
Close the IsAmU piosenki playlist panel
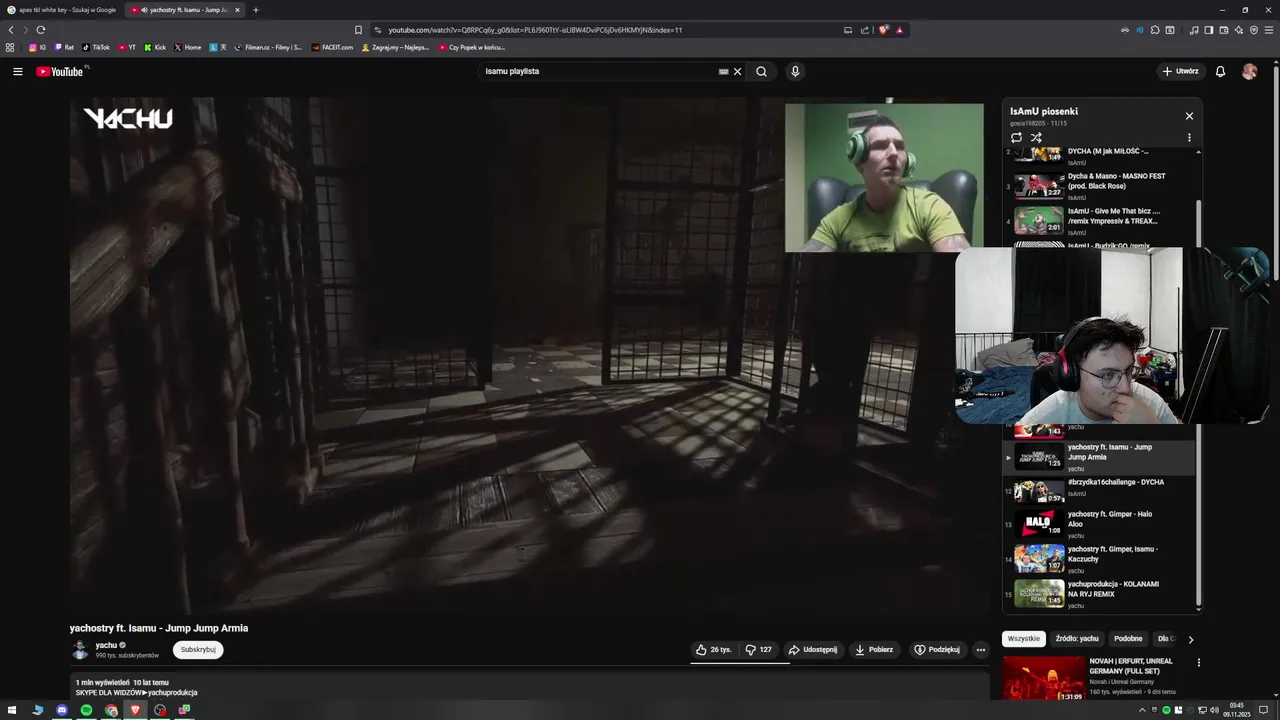point(1189,116)
